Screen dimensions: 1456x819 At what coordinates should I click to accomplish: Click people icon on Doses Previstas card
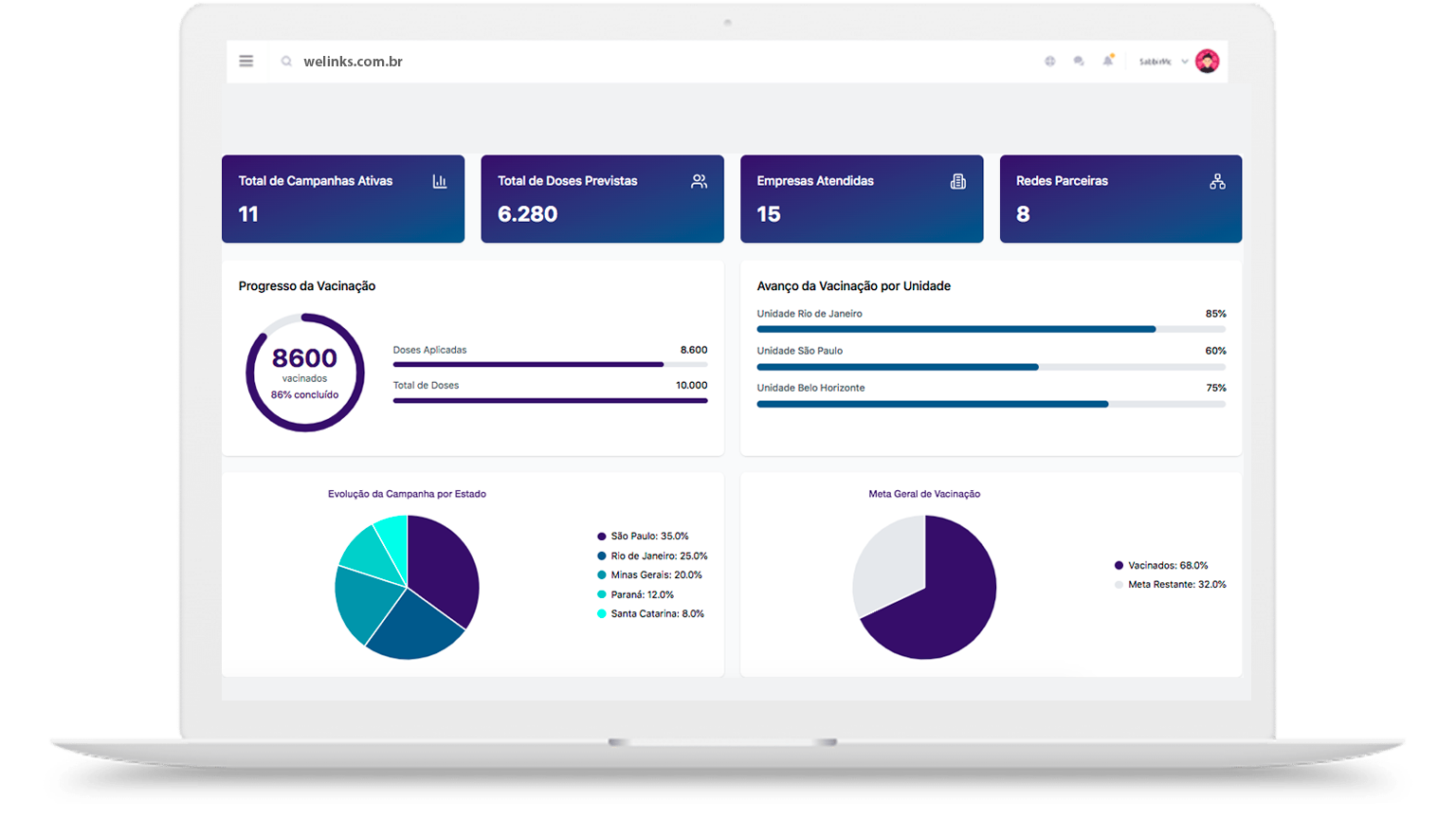(x=699, y=181)
